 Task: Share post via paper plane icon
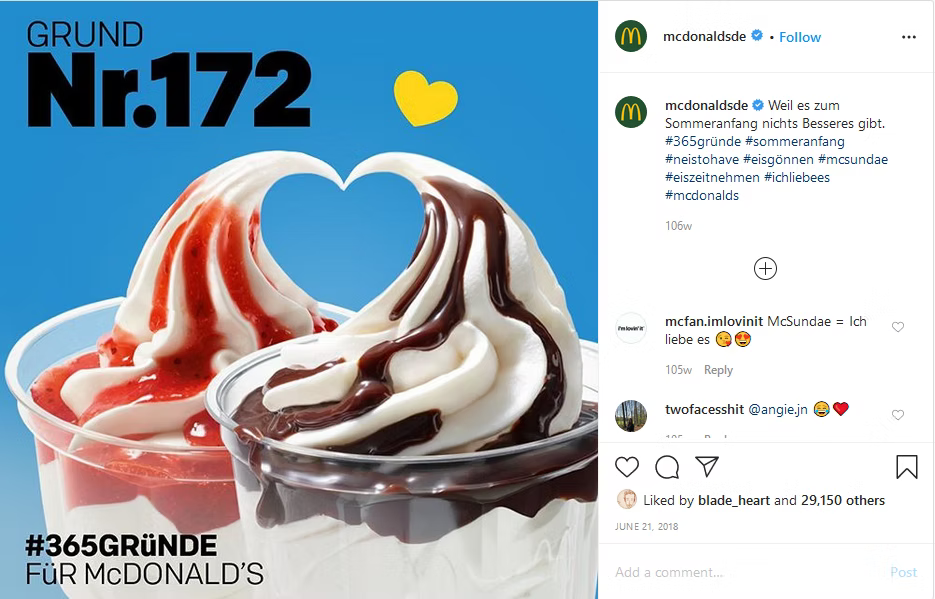pyautogui.click(x=707, y=466)
